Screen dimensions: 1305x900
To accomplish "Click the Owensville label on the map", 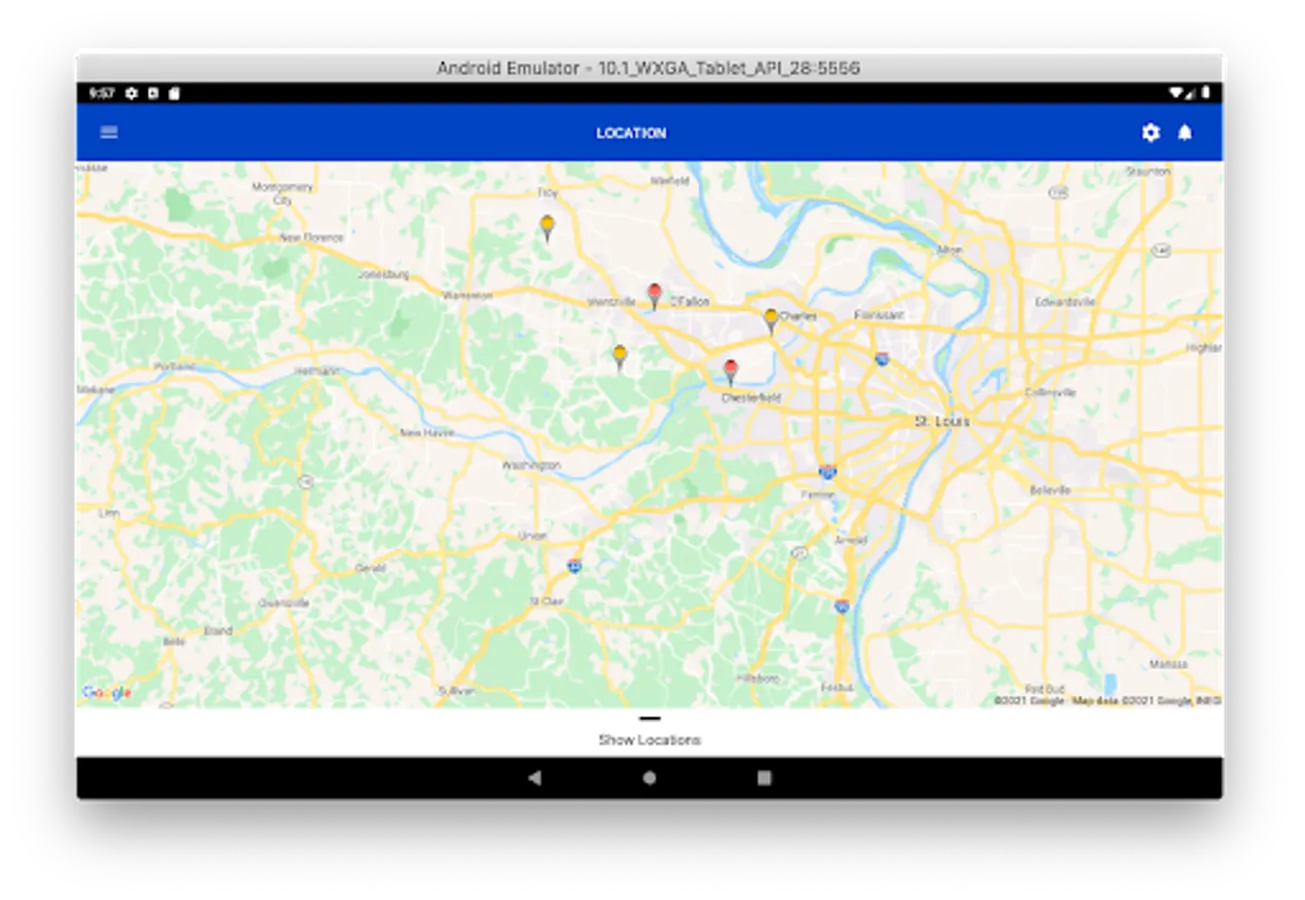I will [x=284, y=603].
